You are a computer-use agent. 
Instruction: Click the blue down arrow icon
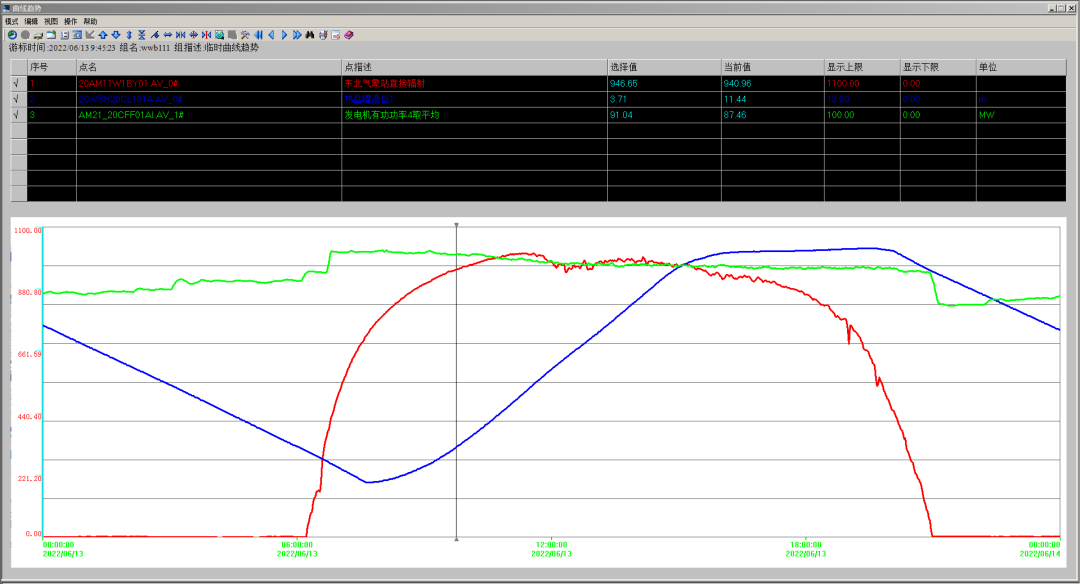click(x=116, y=34)
